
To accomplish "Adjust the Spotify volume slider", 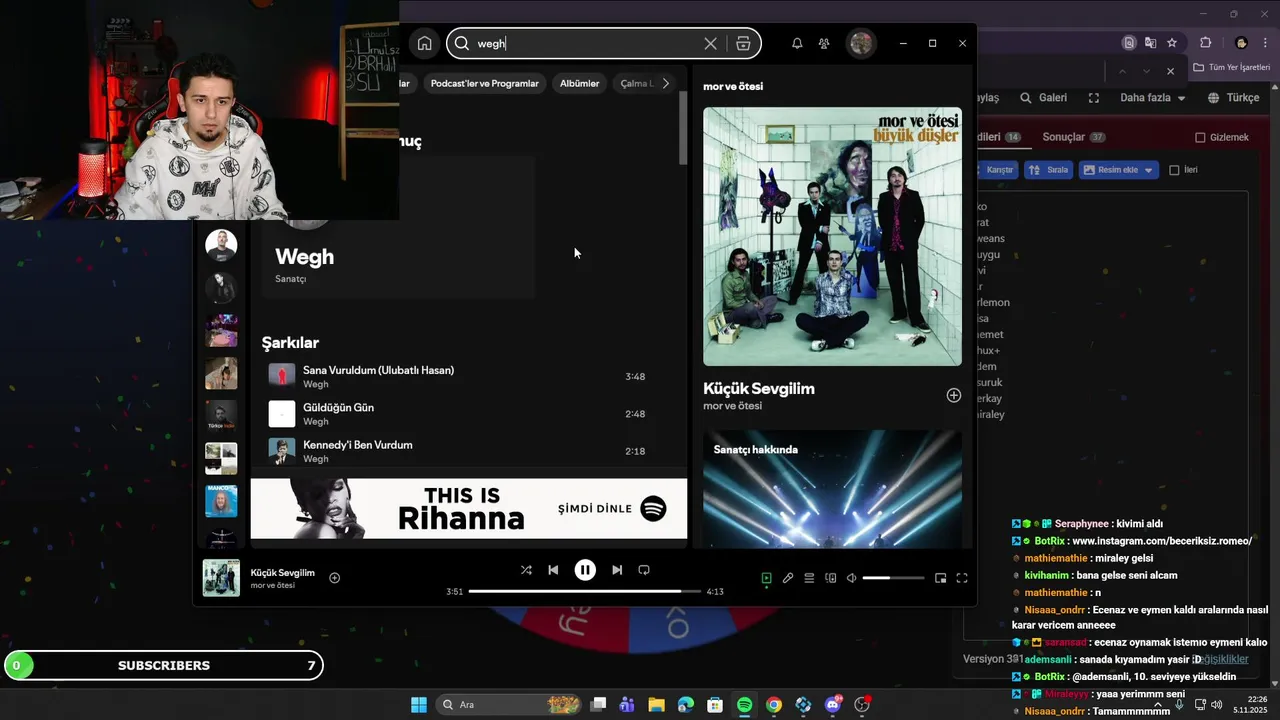I will click(893, 578).
